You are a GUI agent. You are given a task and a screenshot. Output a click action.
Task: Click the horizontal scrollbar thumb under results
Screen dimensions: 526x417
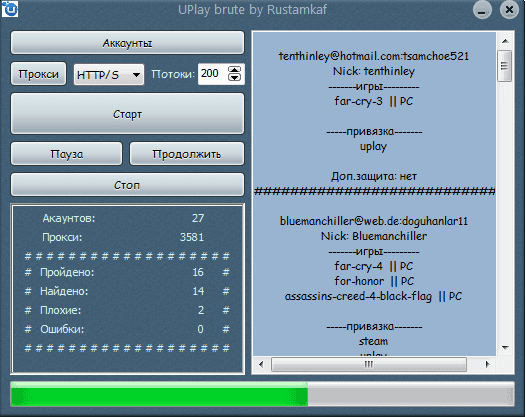[x=369, y=364]
